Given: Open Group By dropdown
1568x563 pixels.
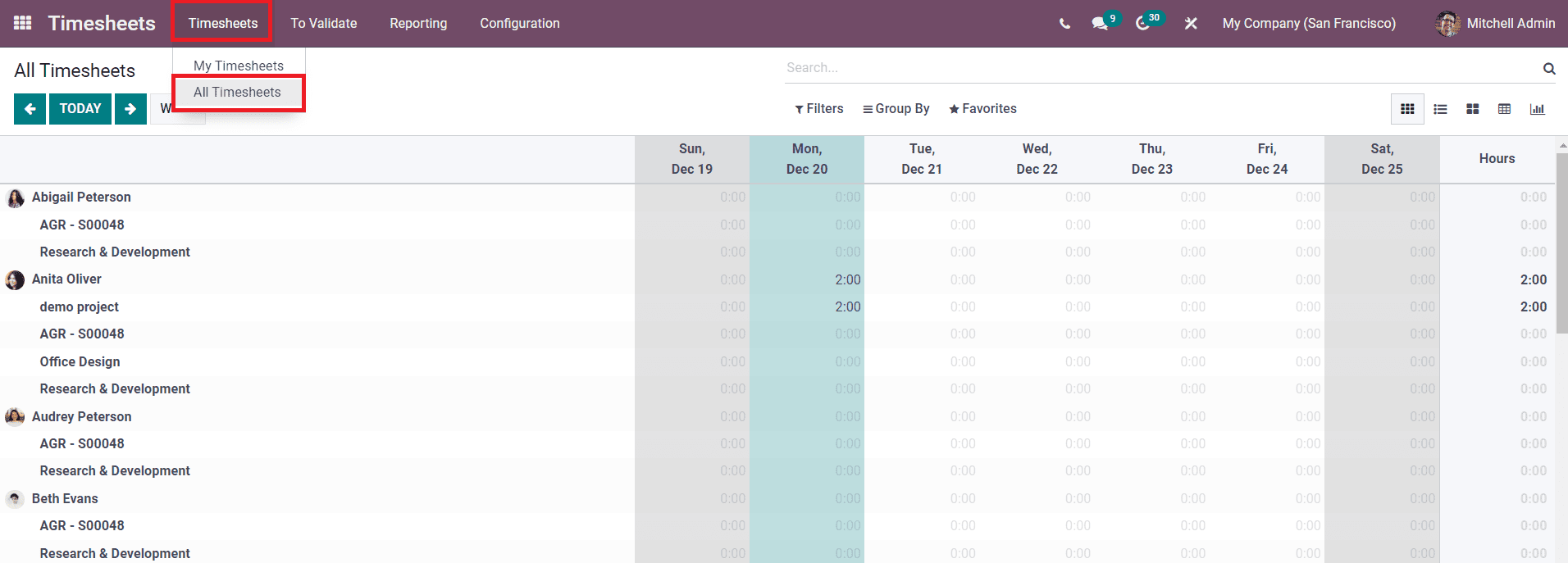Looking at the screenshot, I should pyautogui.click(x=896, y=109).
